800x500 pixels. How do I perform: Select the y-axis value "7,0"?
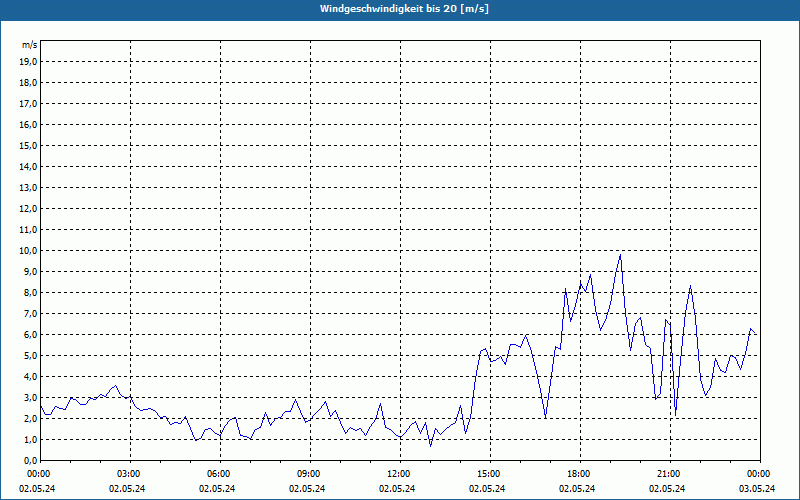click(x=30, y=314)
